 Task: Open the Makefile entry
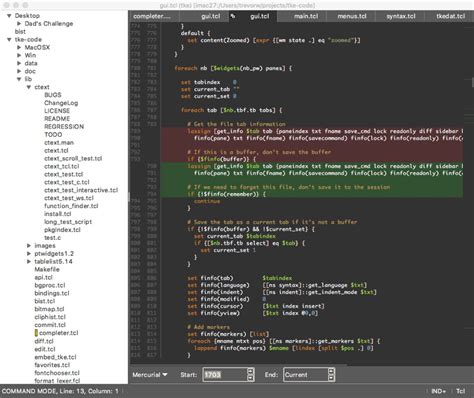click(x=47, y=269)
